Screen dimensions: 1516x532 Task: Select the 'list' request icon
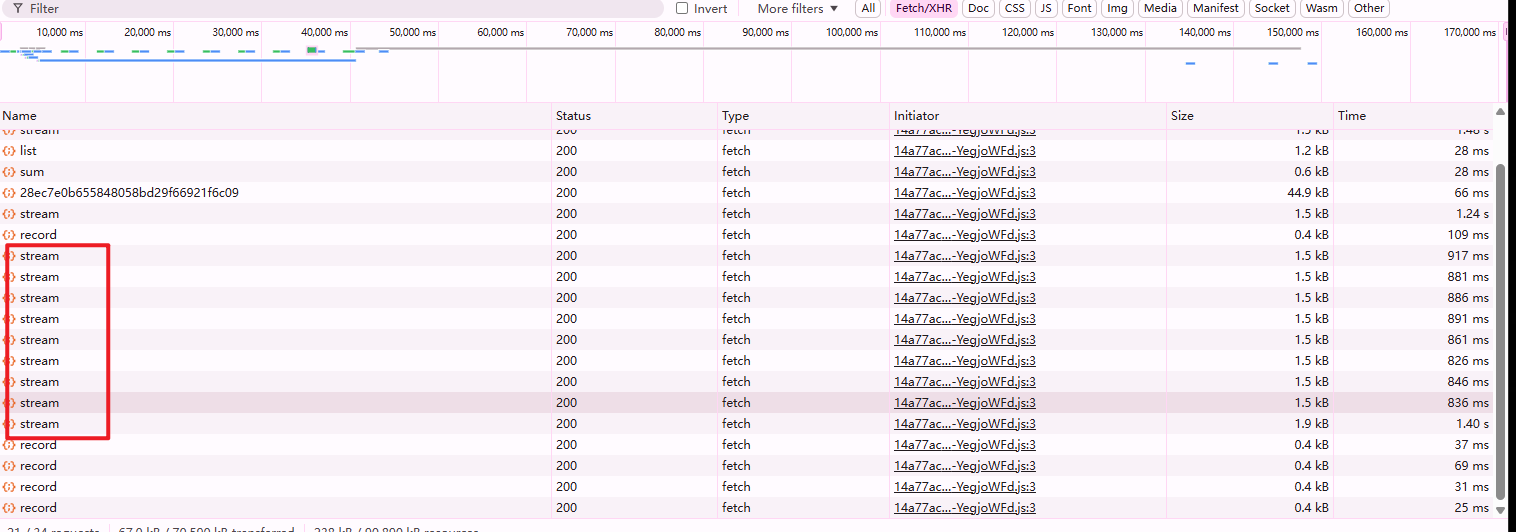pos(9,151)
